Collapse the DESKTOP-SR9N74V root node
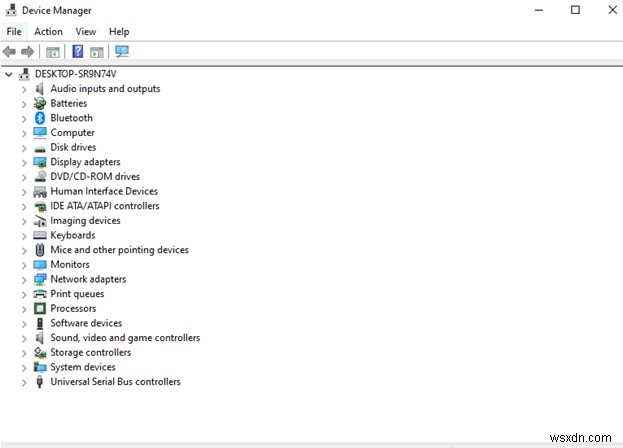 pos(9,74)
